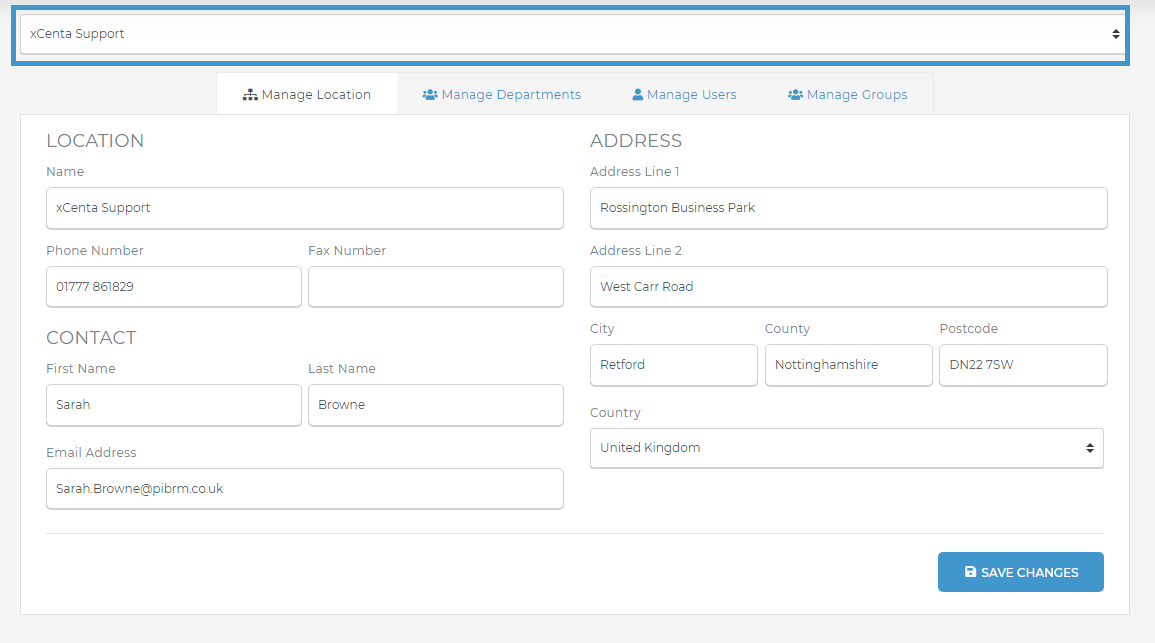Click the group icon beside Manage Groups
The height and width of the screenshot is (643, 1155).
tap(796, 95)
